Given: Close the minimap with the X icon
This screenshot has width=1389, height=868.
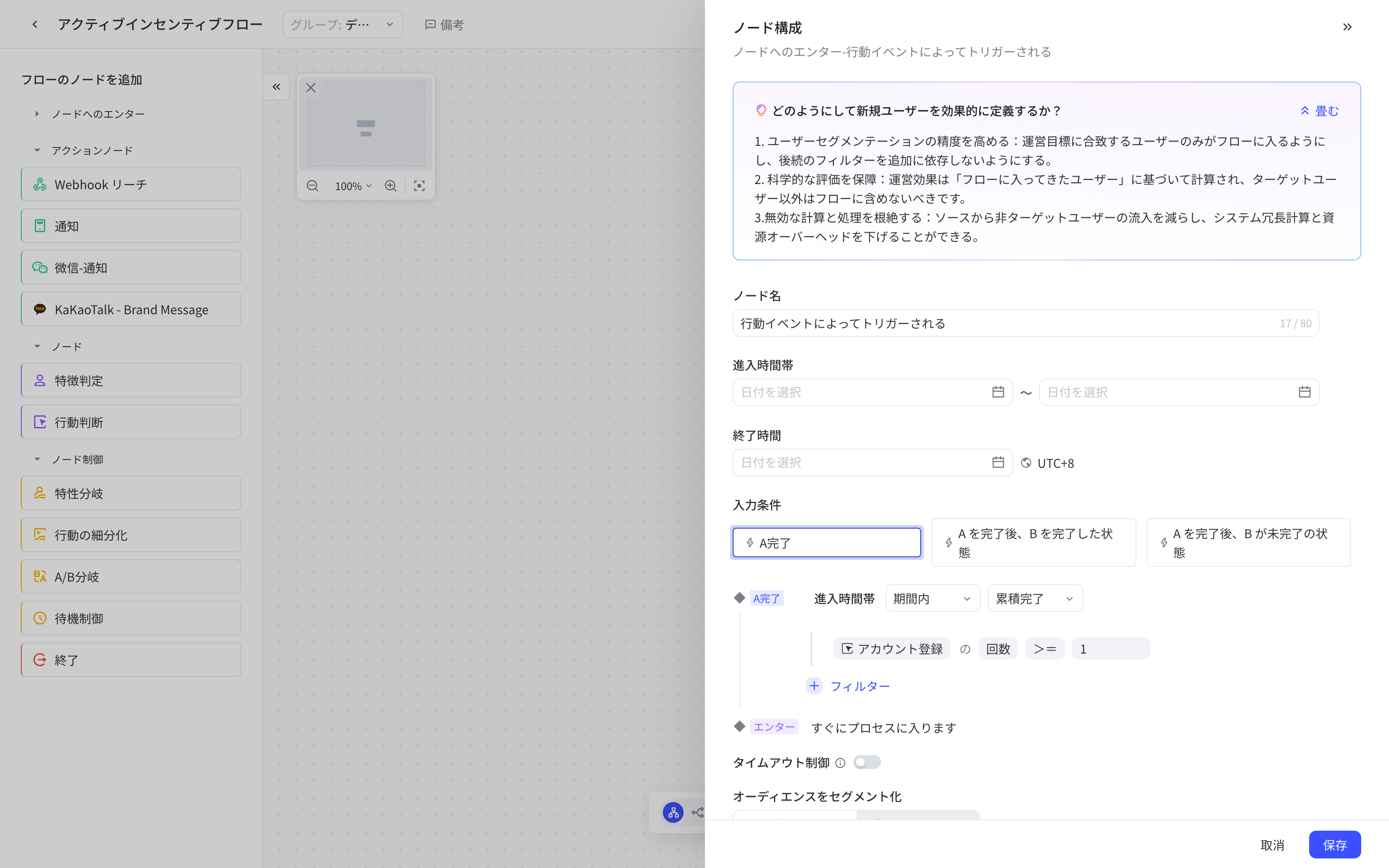Looking at the screenshot, I should click(310, 88).
